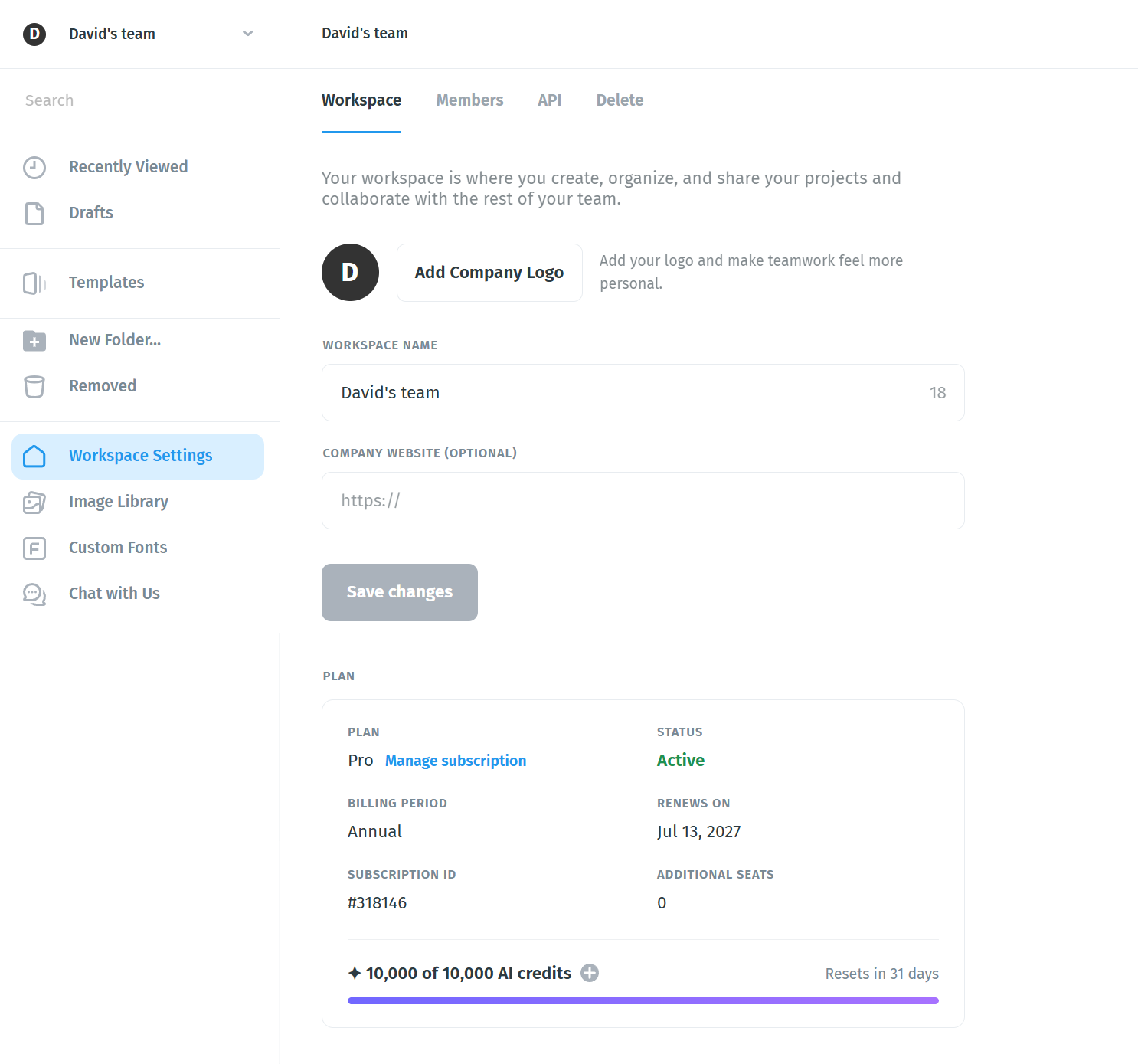Open Recently Viewed clock icon
Viewport: 1138px width, 1064px height.
pos(34,167)
